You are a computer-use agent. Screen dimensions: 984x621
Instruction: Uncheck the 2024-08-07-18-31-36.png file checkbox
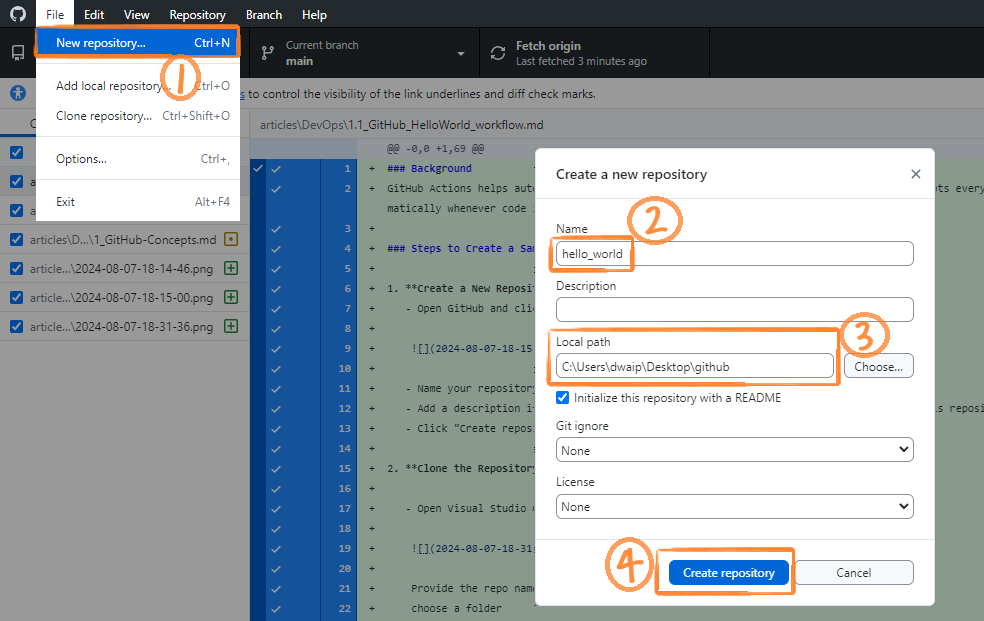17,326
